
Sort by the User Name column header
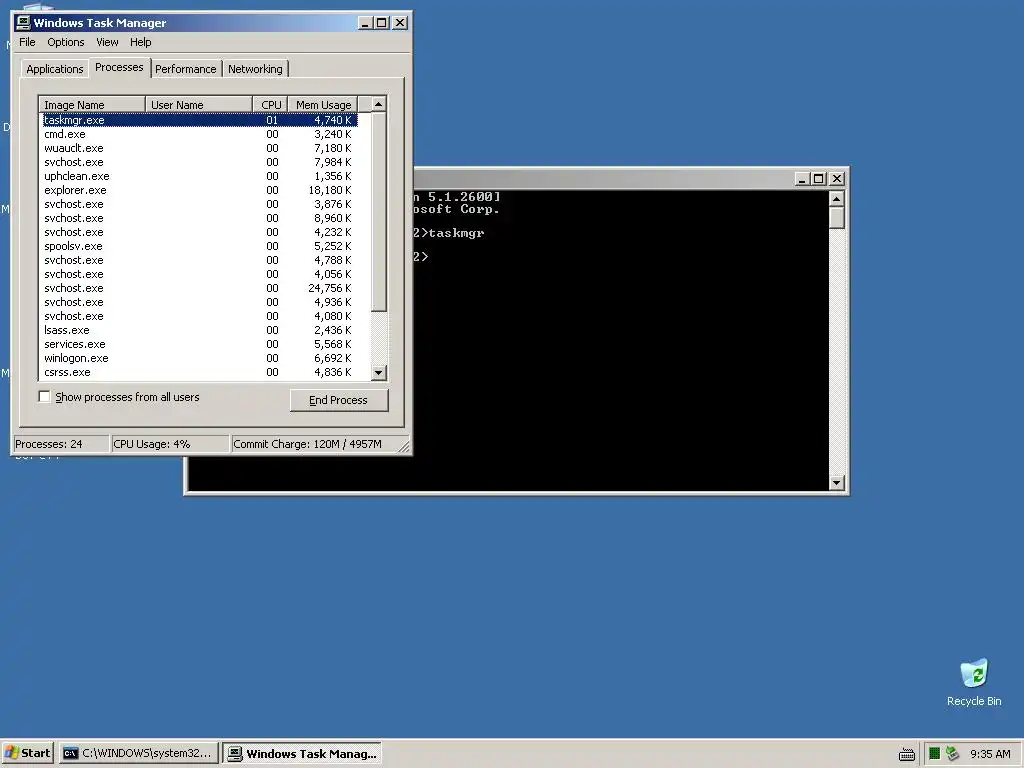(199, 104)
